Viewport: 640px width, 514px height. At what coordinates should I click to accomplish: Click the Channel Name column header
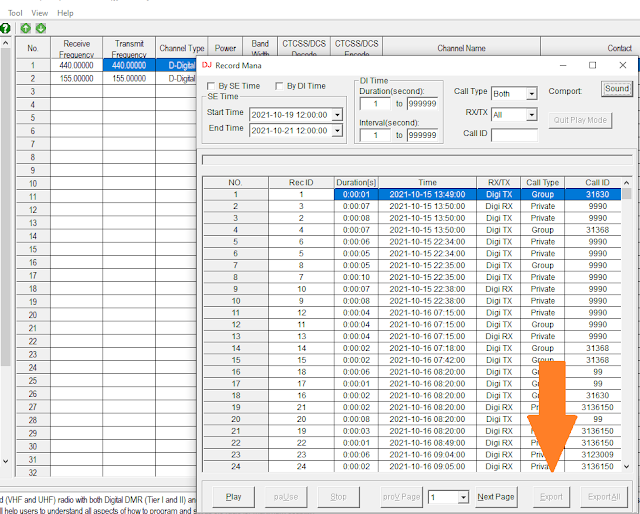(461, 48)
